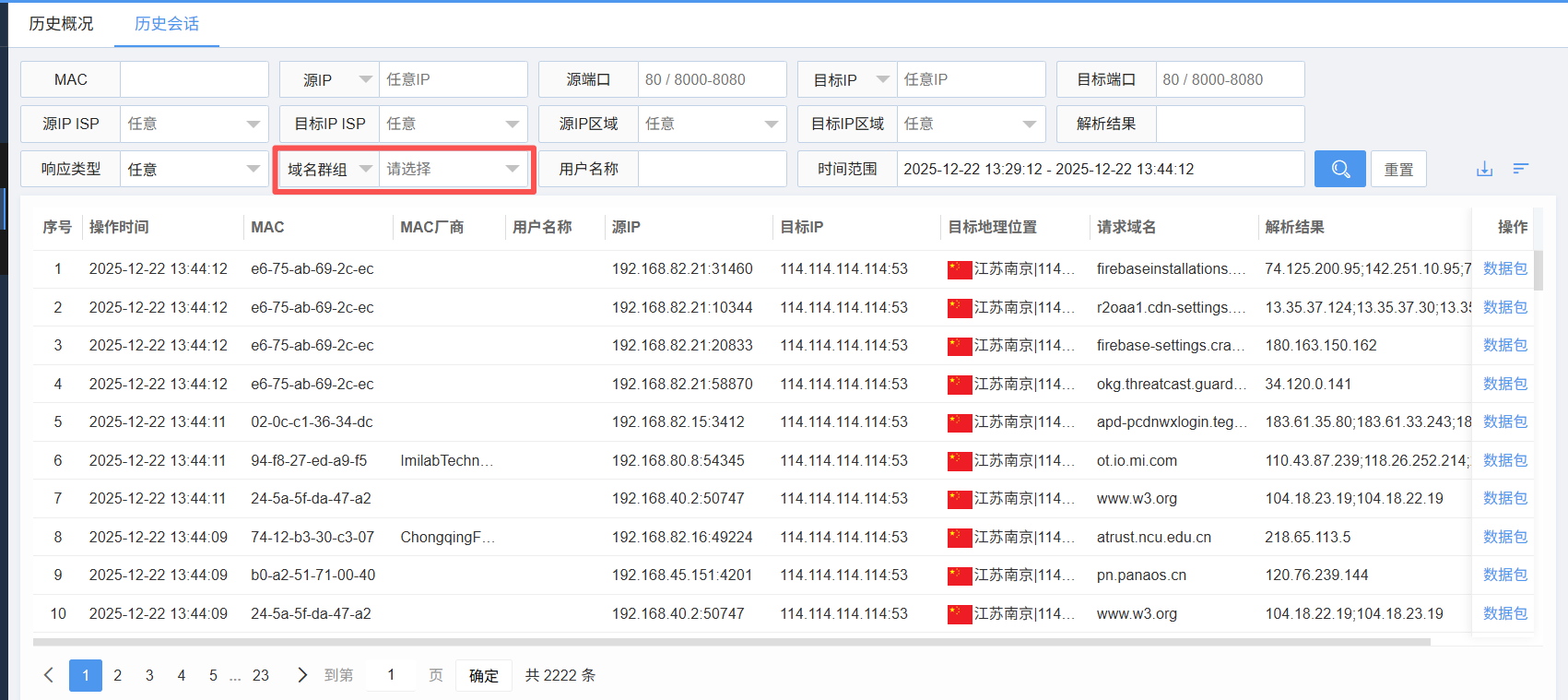This screenshot has width=1568, height=700.
Task: Click the China flag in row 6
Action: coord(960,461)
